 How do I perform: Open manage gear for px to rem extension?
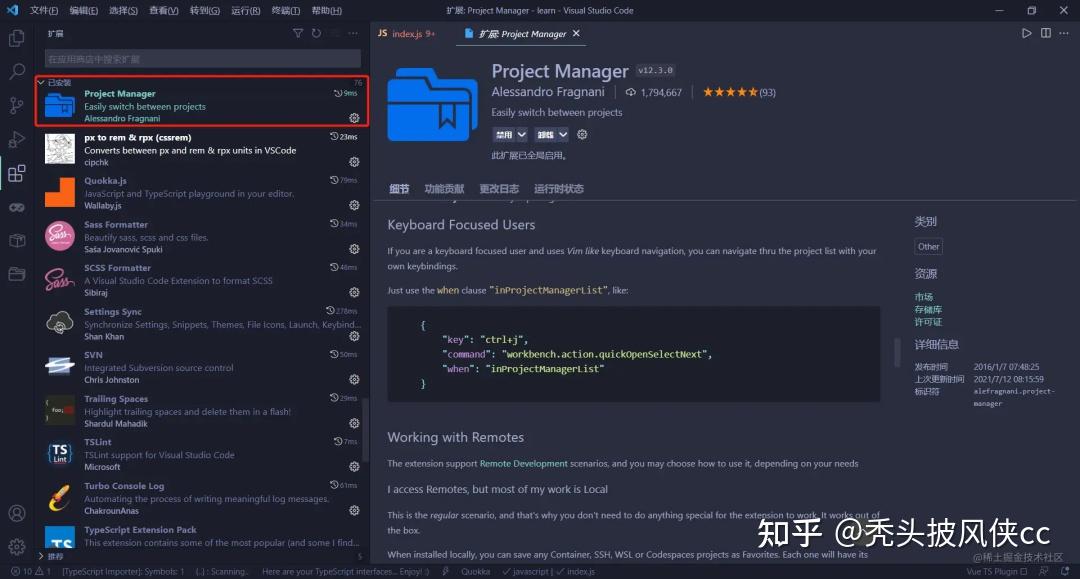click(354, 162)
